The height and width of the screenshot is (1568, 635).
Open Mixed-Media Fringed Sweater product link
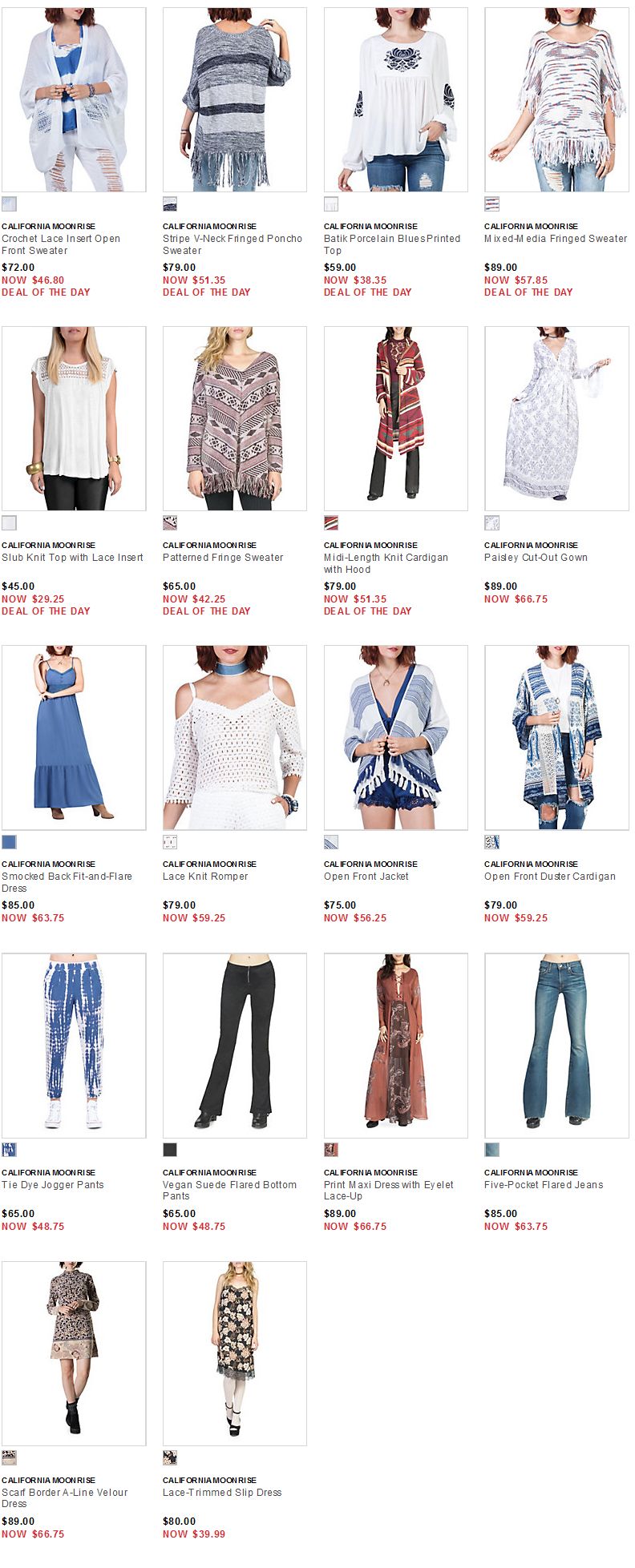tap(556, 239)
